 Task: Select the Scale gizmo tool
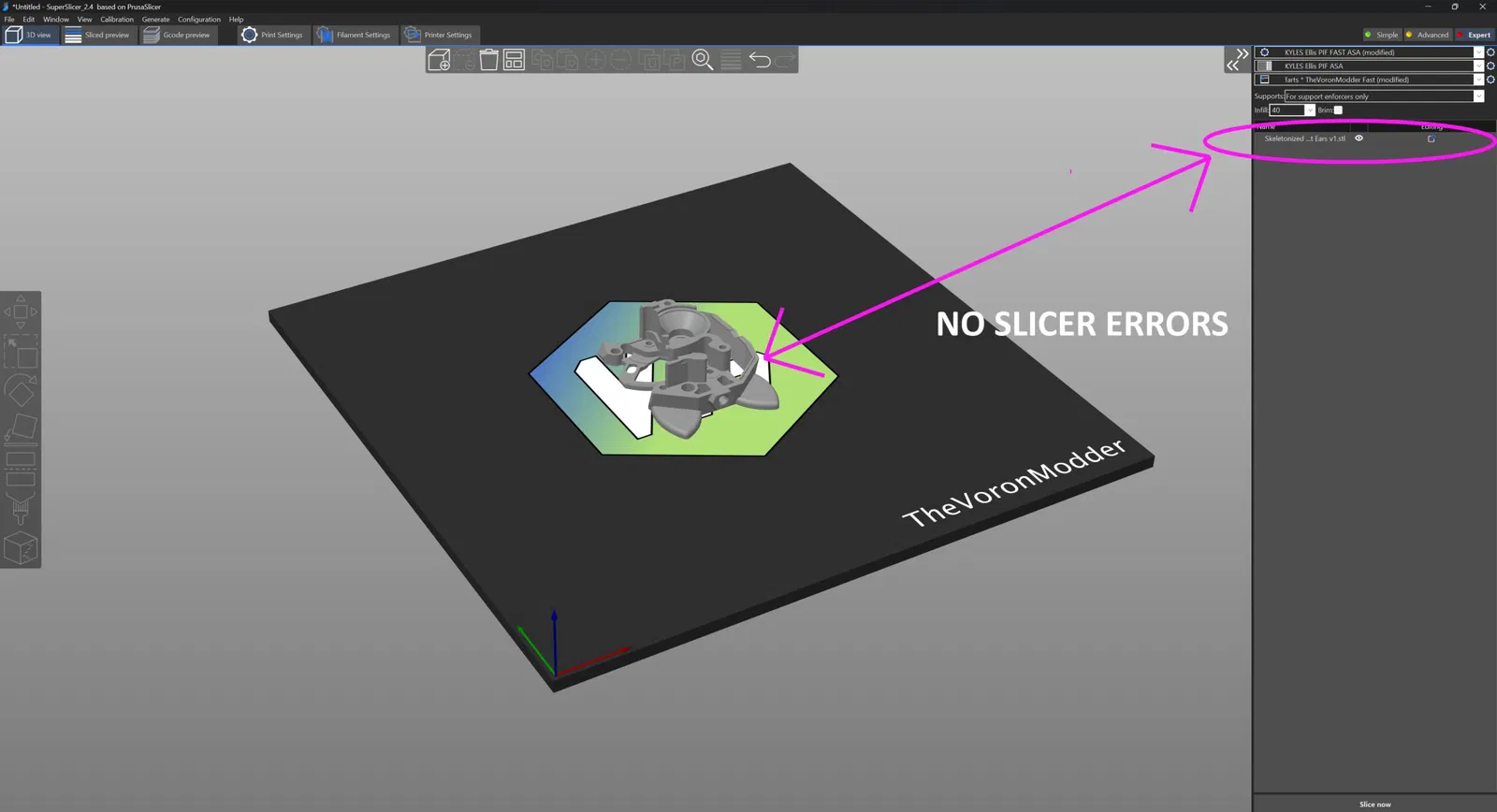click(x=21, y=352)
